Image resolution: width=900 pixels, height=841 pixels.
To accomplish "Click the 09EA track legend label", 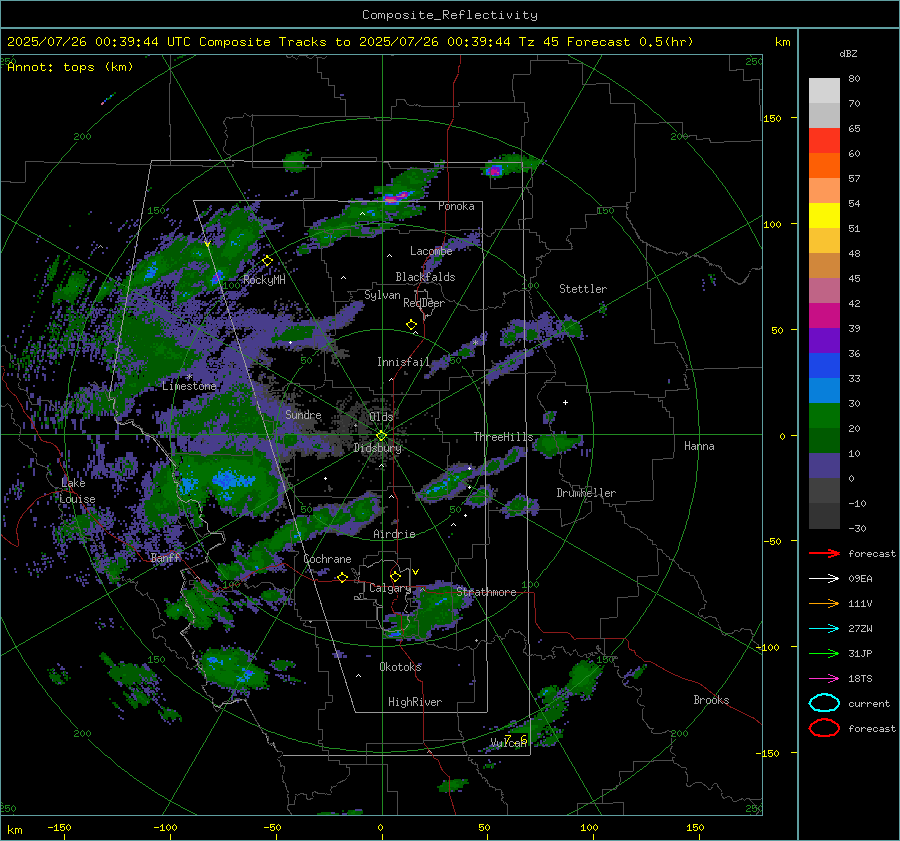I will [x=860, y=579].
